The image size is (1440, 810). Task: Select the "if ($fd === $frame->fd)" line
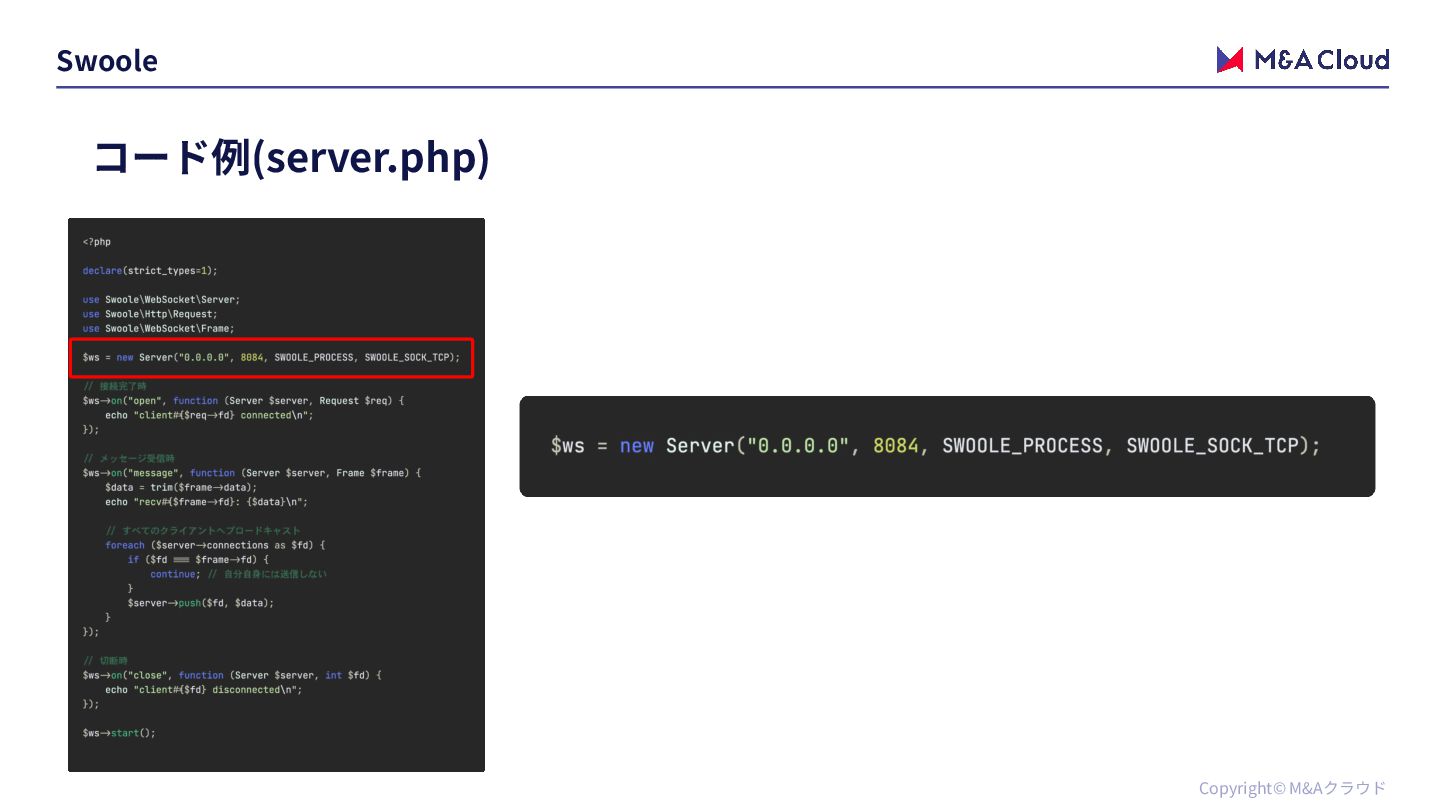(x=198, y=560)
